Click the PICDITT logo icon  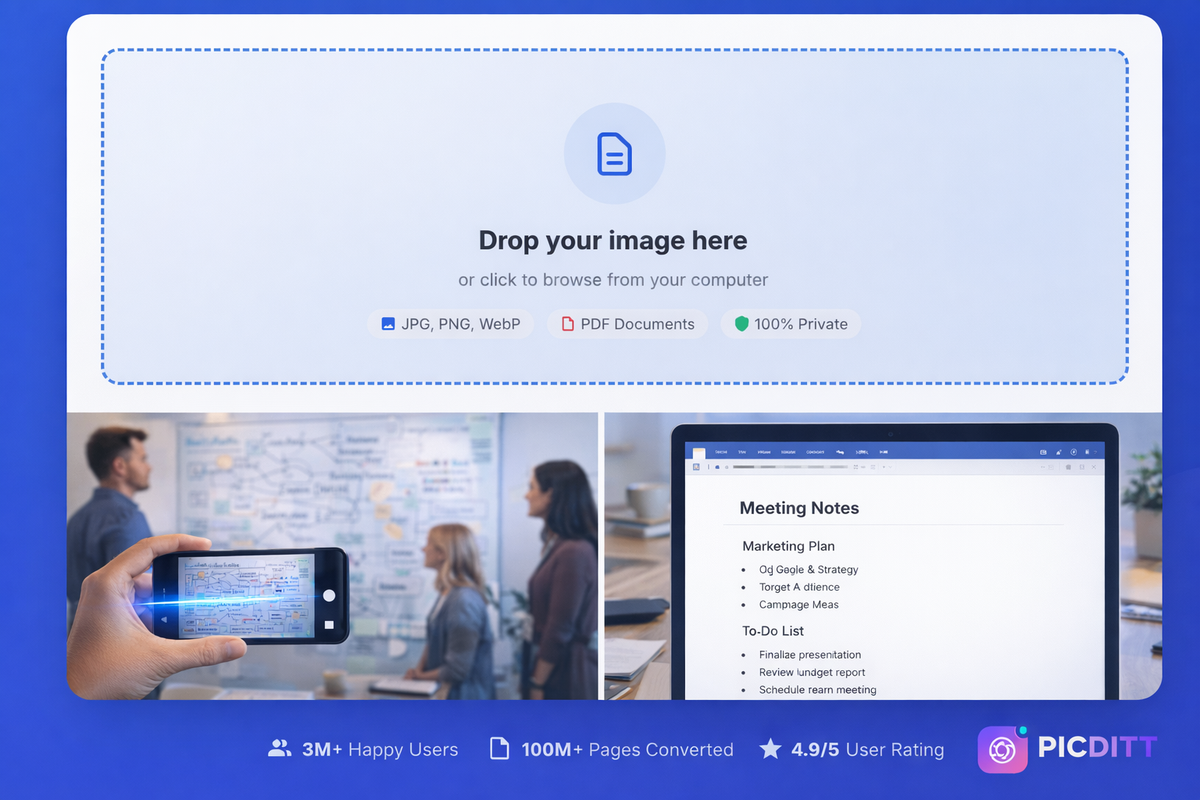tap(1003, 749)
